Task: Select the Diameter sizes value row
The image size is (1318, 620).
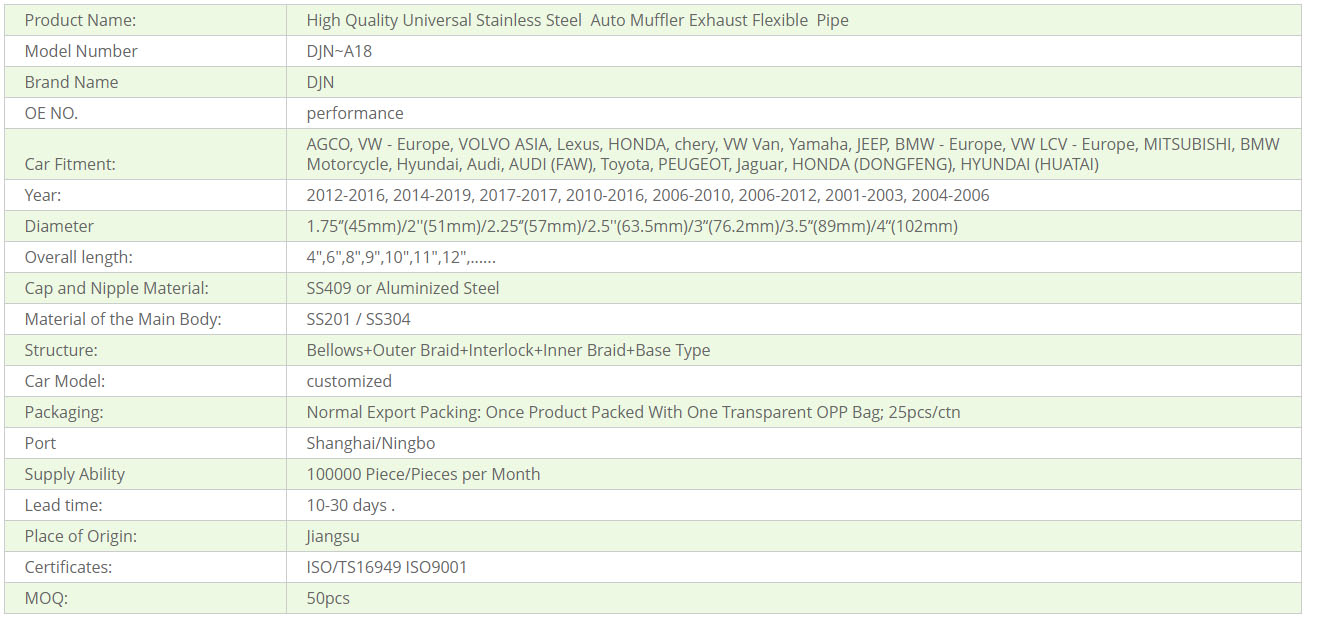Action: 794,226
